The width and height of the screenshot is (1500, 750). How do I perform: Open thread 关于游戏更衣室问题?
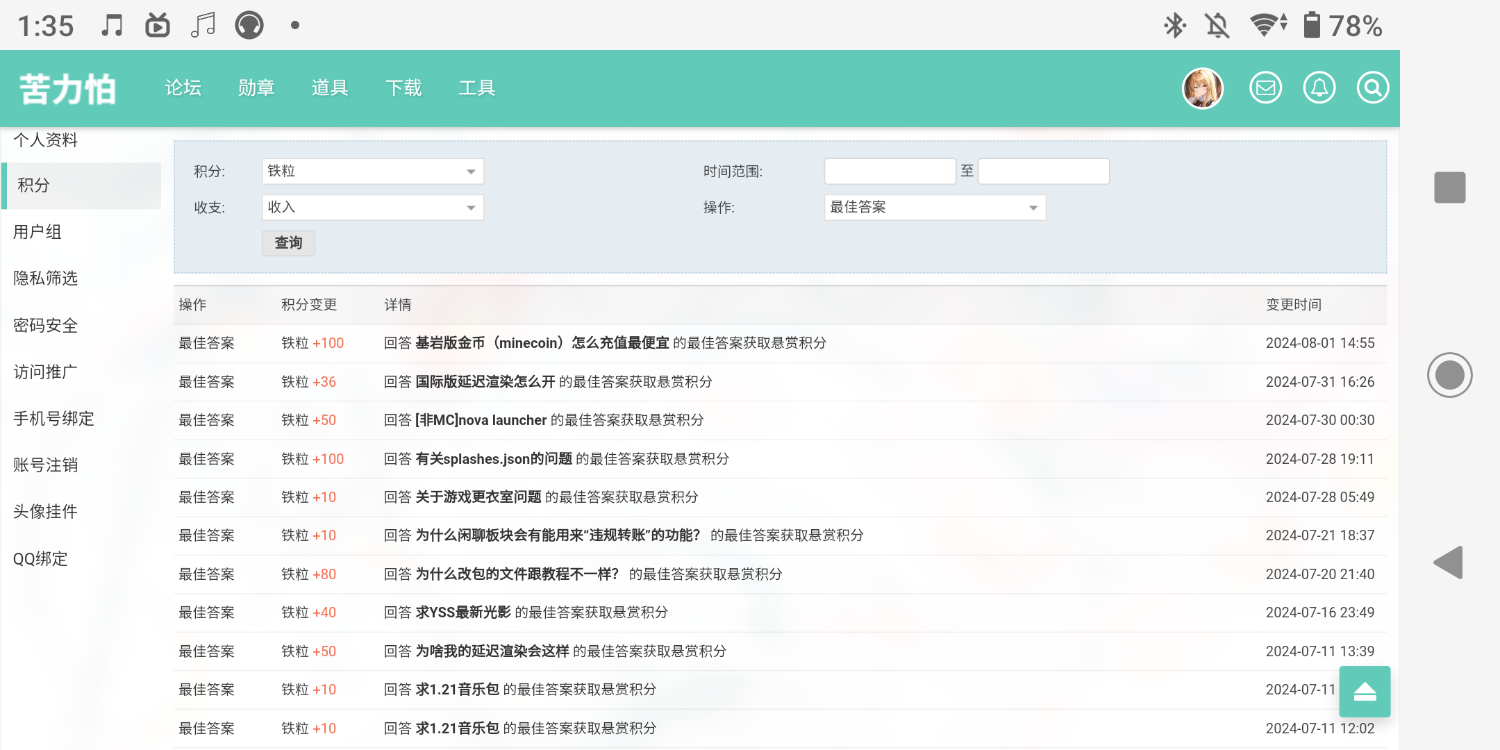[x=478, y=497]
